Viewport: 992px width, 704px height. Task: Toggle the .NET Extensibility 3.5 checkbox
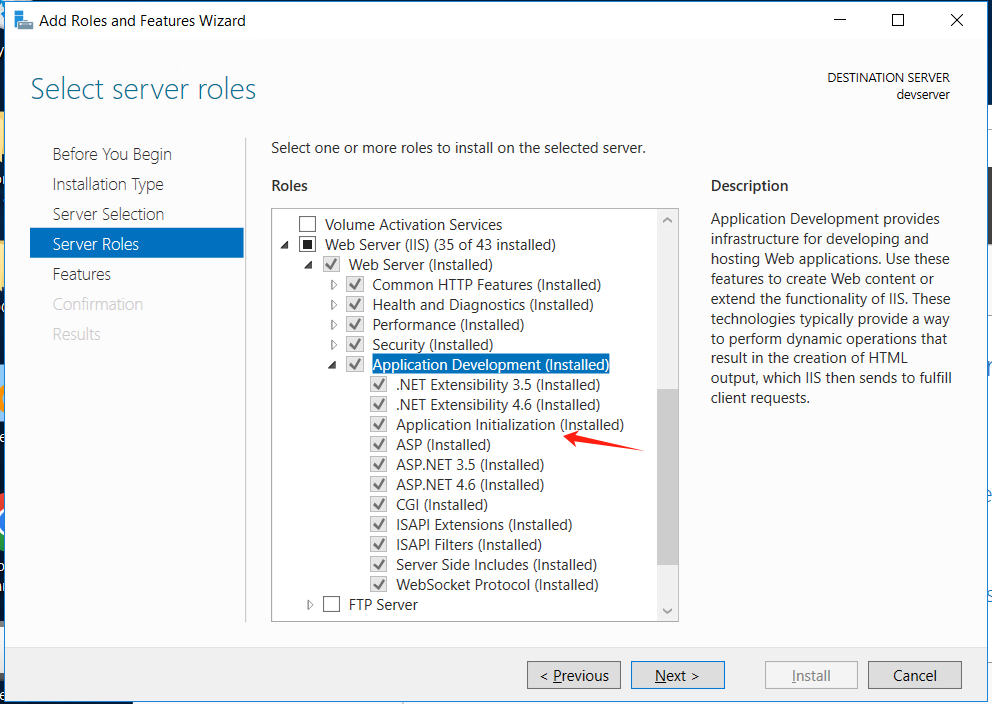(379, 384)
